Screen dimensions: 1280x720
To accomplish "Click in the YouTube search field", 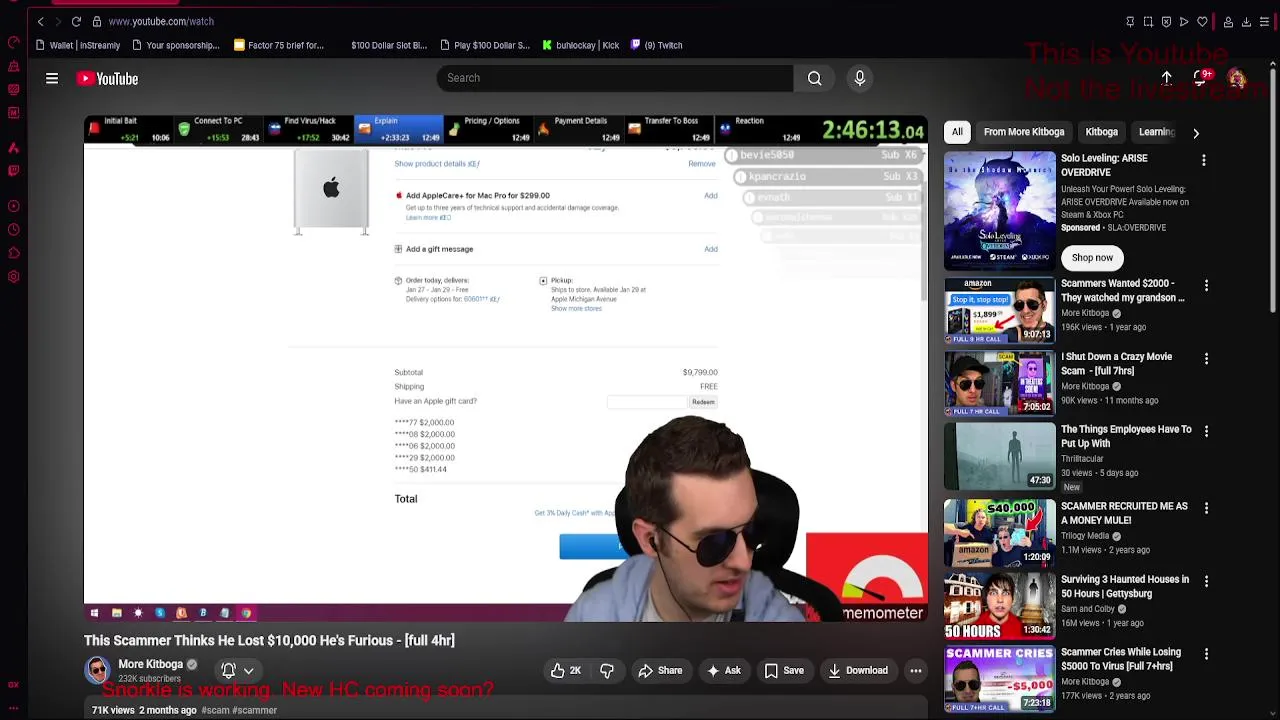I will click(x=615, y=78).
